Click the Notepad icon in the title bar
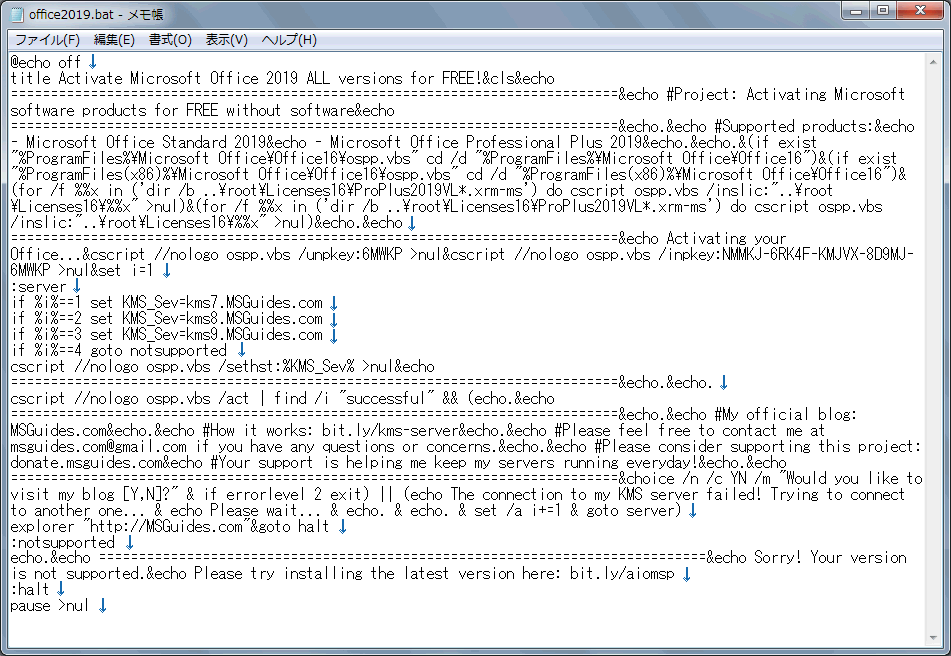951x656 pixels. (17, 13)
